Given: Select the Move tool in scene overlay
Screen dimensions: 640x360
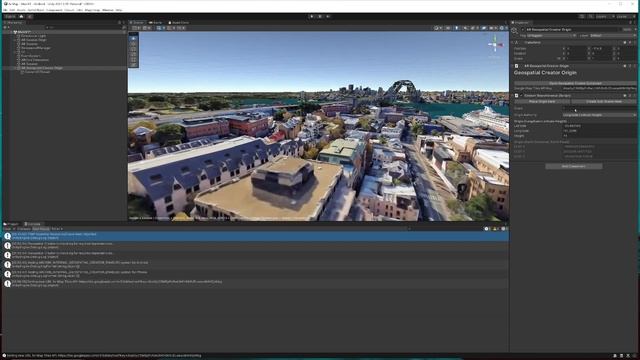Looking at the screenshot, I should (133, 44).
